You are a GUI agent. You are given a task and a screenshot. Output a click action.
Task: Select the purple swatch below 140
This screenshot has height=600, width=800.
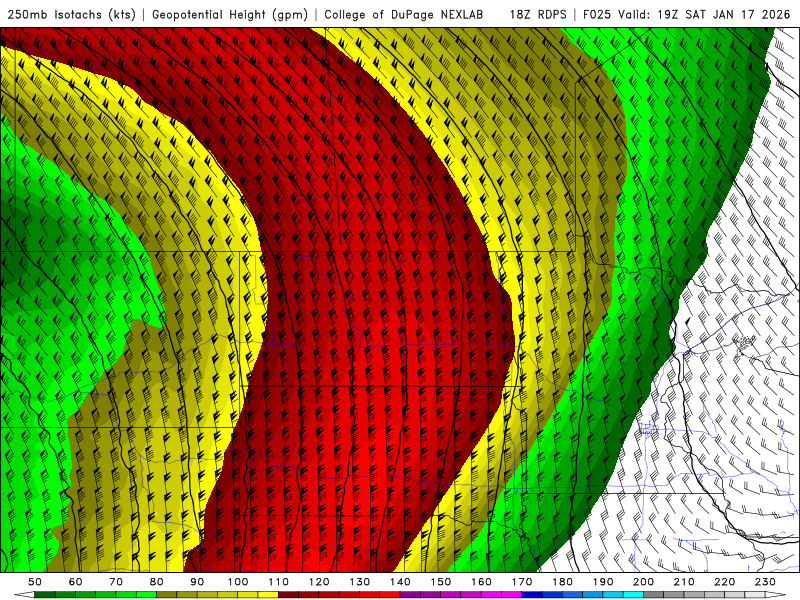410,595
